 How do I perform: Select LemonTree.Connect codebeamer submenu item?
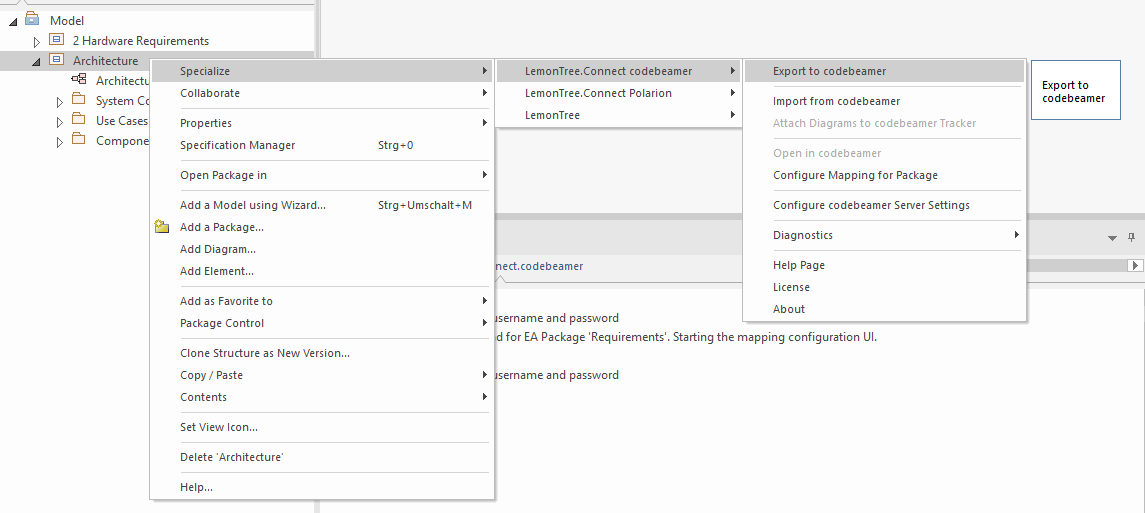tap(618, 71)
